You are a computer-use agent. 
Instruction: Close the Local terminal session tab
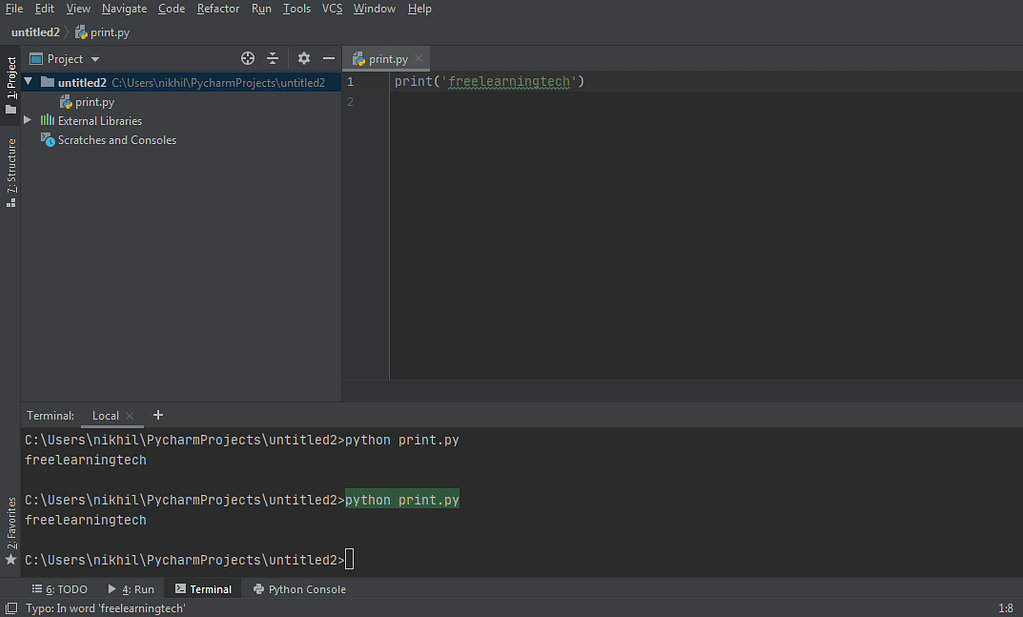pyautogui.click(x=129, y=415)
